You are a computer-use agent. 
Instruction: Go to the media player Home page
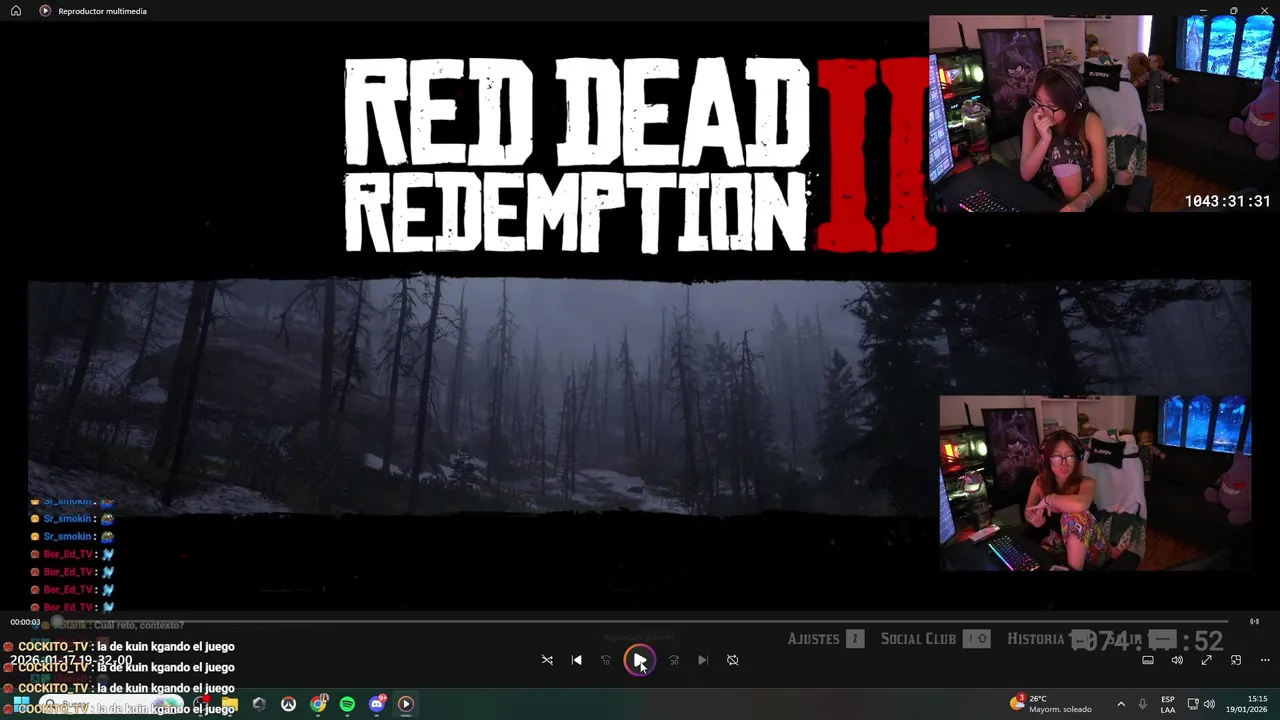pos(15,11)
